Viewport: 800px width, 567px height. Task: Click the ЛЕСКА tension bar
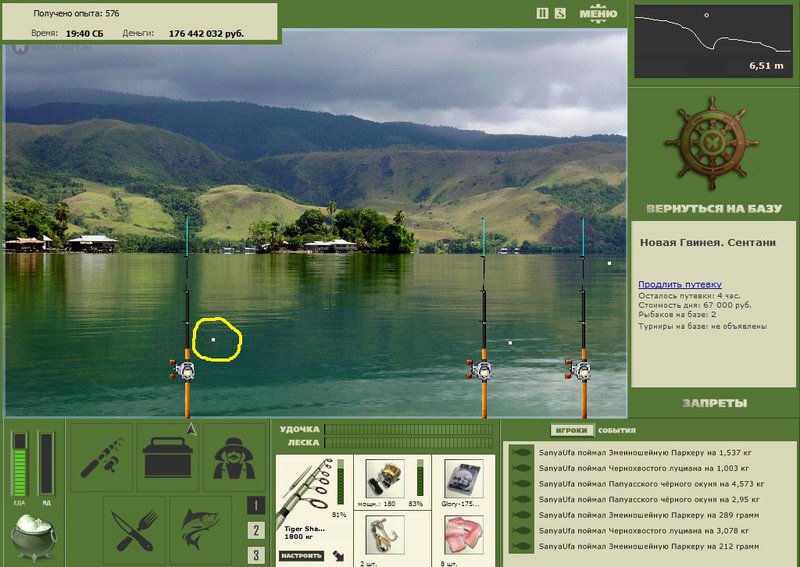408,442
